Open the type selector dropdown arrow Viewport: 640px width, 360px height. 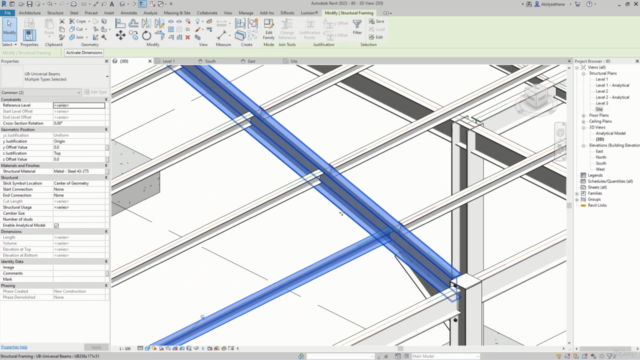point(107,77)
